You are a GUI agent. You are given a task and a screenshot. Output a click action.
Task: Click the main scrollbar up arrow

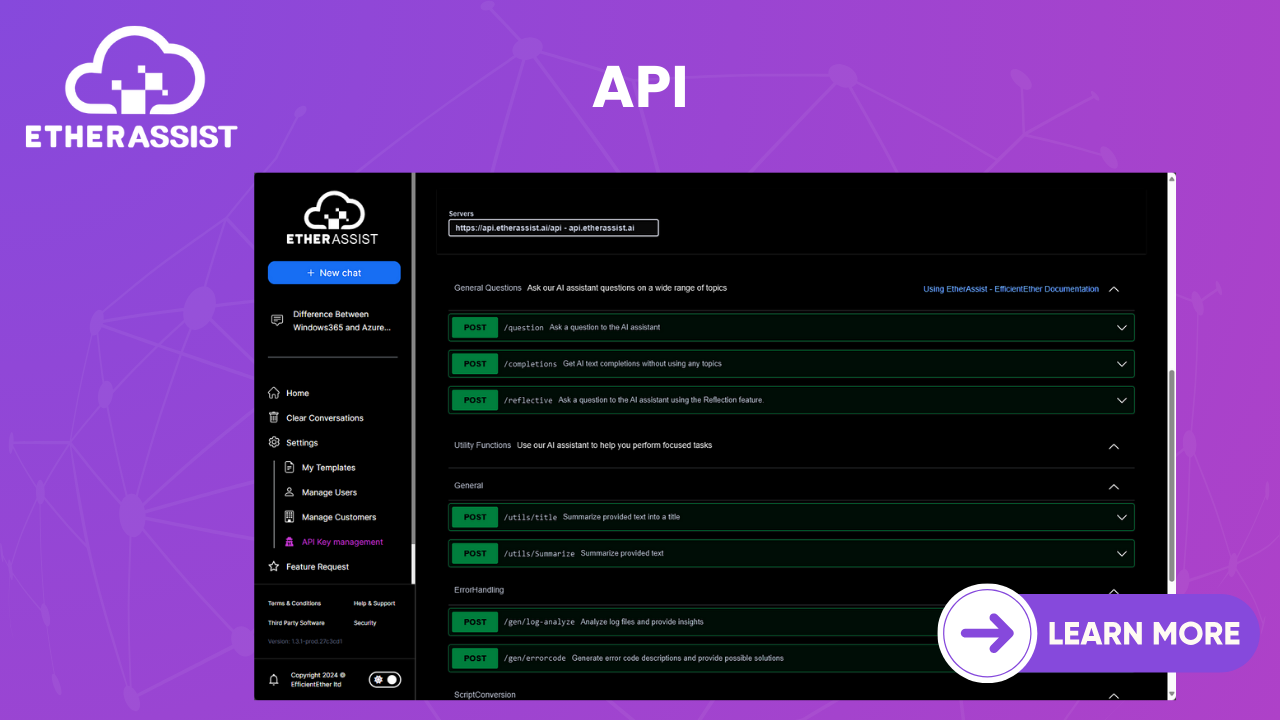(1172, 180)
